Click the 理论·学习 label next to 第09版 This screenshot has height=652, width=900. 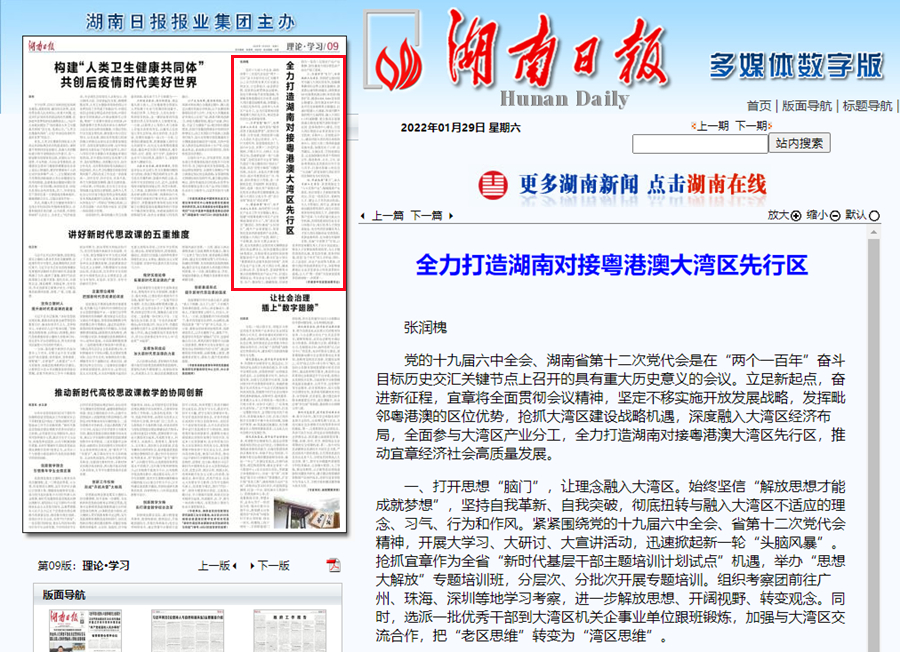[106, 566]
